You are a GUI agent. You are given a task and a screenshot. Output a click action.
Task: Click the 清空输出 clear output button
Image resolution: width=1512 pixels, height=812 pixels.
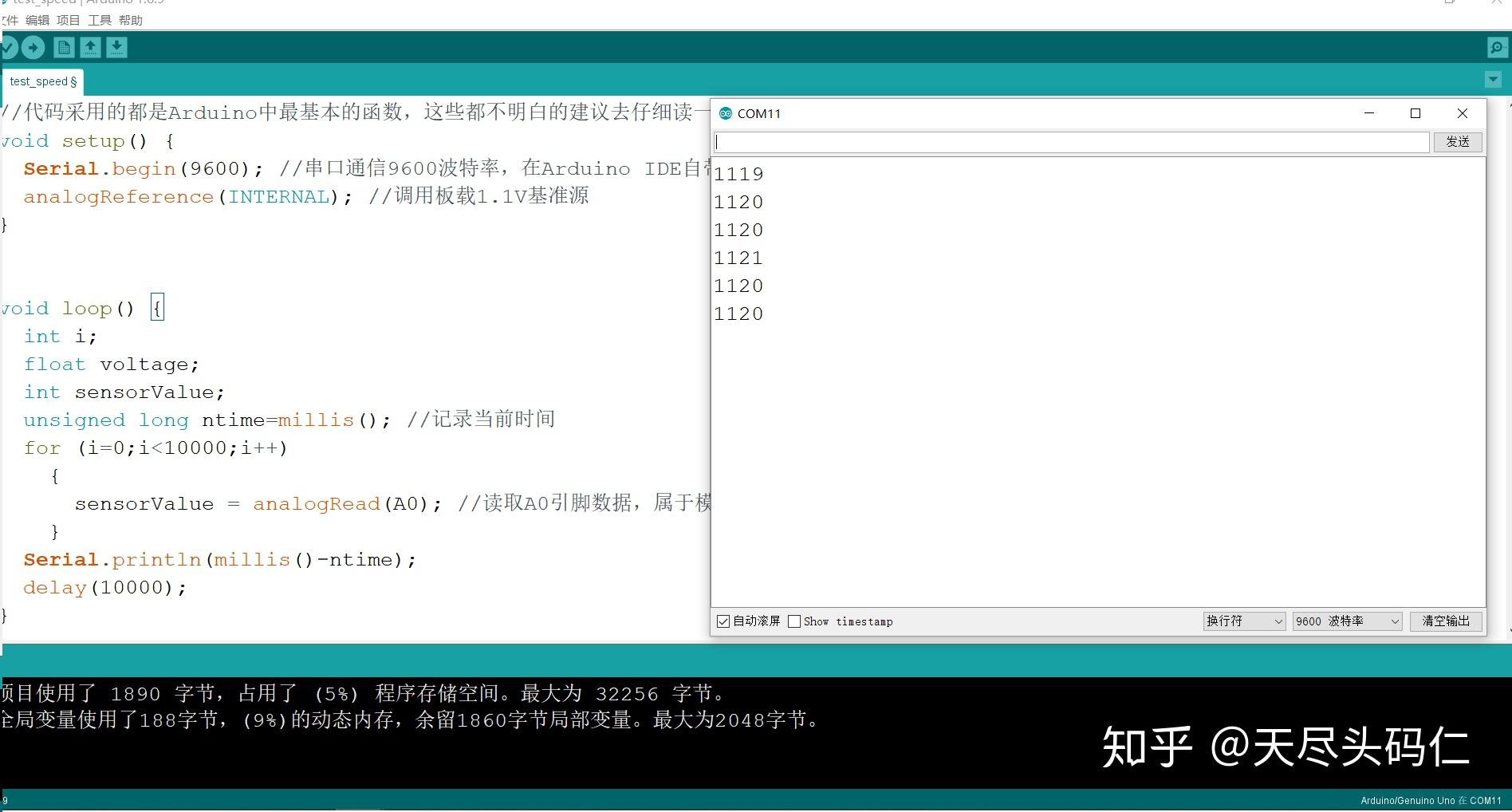pyautogui.click(x=1446, y=621)
